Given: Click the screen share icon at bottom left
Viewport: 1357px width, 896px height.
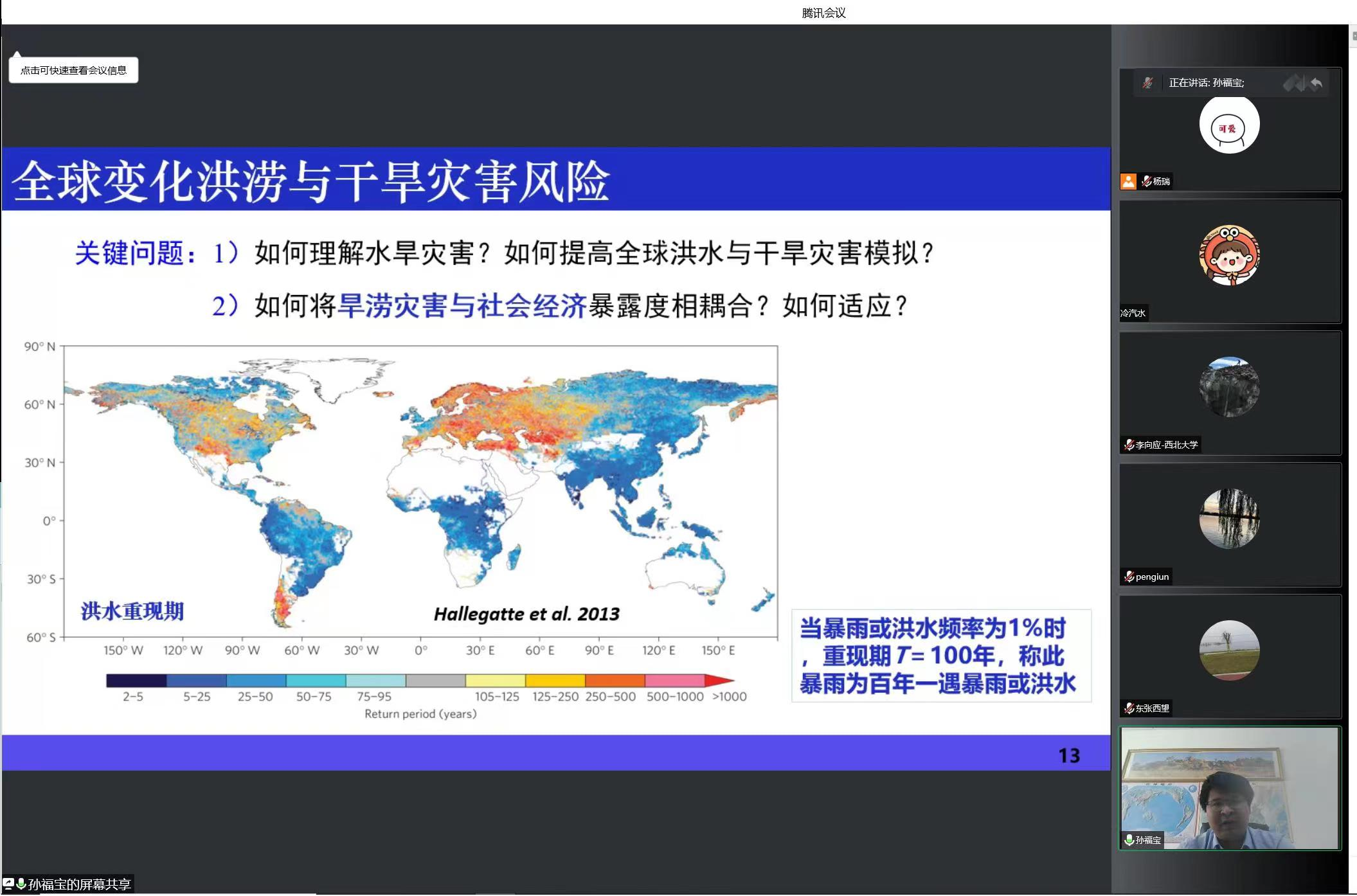Looking at the screenshot, I should point(8,884).
